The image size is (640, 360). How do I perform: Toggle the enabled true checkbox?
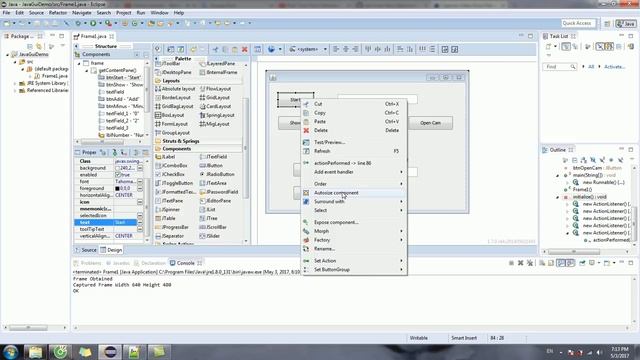[118, 175]
